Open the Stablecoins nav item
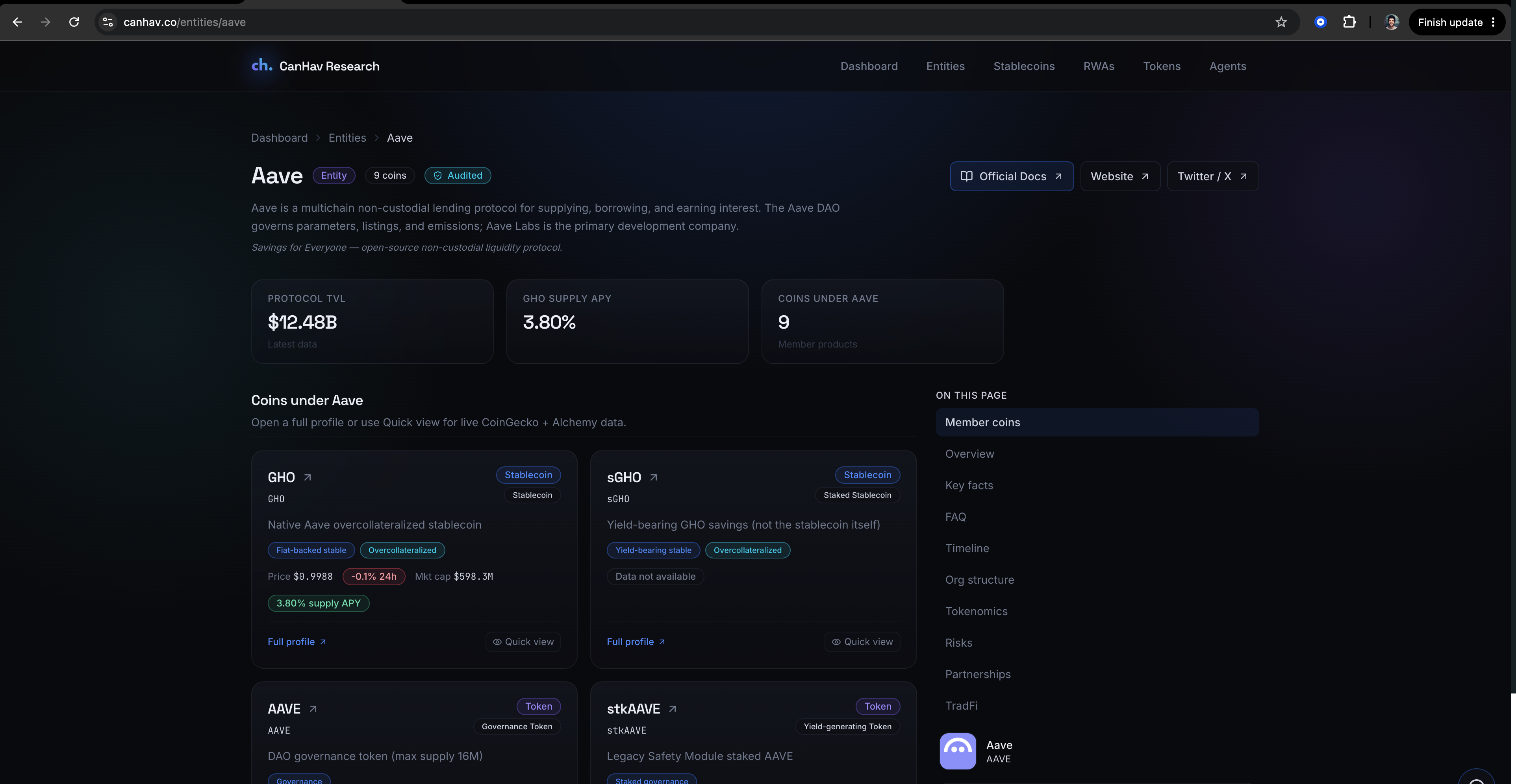This screenshot has height=784, width=1516. [1024, 67]
